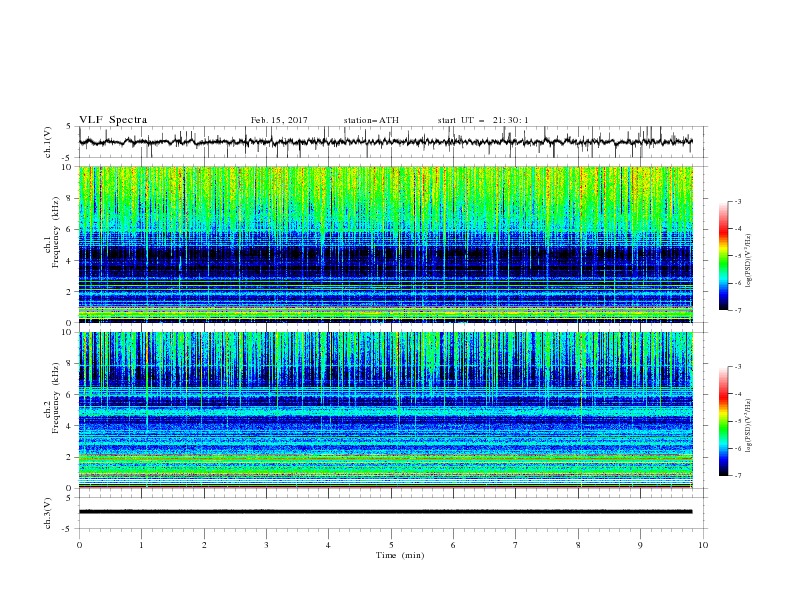Viewport: 792px width, 612px height.
Task: Click time axis tick label "5"
Action: tap(391, 545)
